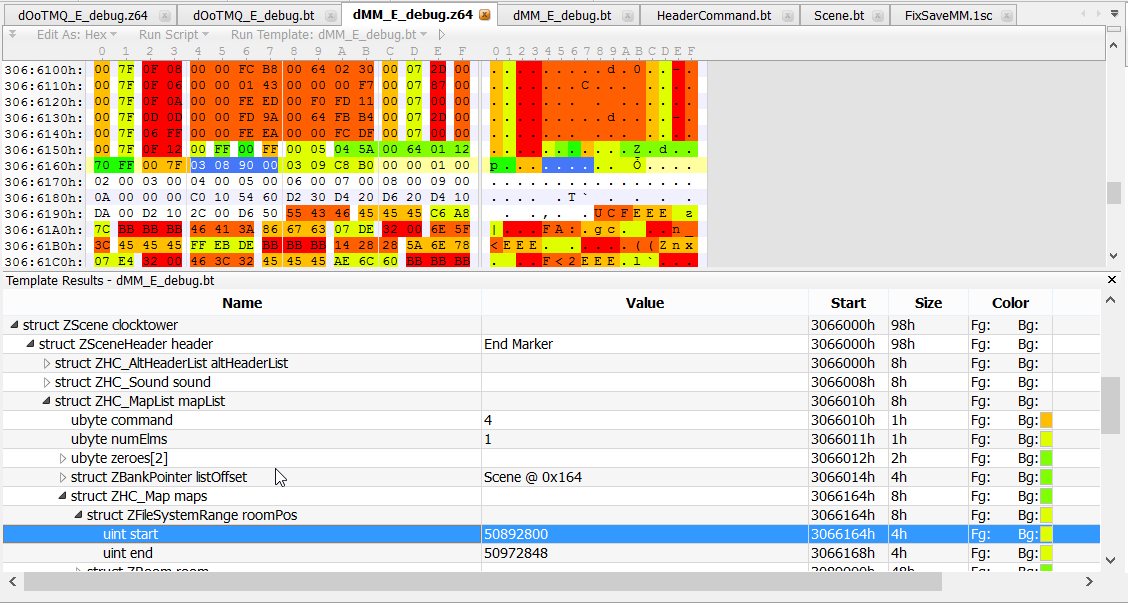The height and width of the screenshot is (603, 1128).
Task: Click the run template play arrow
Action: [441, 35]
